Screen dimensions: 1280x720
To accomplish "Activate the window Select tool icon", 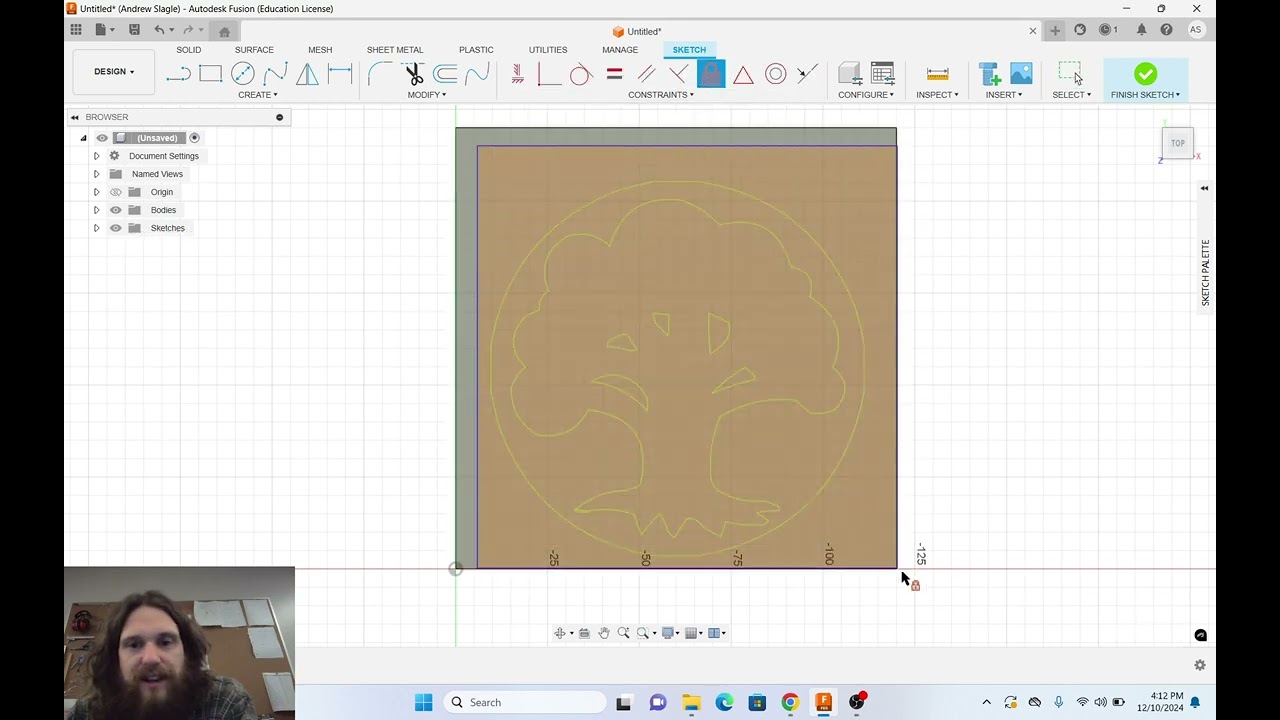I will click(x=1071, y=74).
